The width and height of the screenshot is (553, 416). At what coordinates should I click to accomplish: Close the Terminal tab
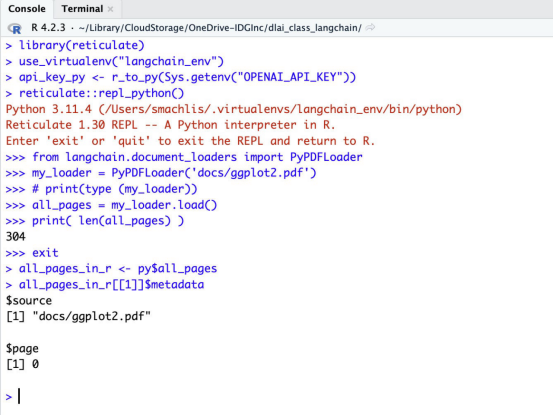(x=110, y=9)
